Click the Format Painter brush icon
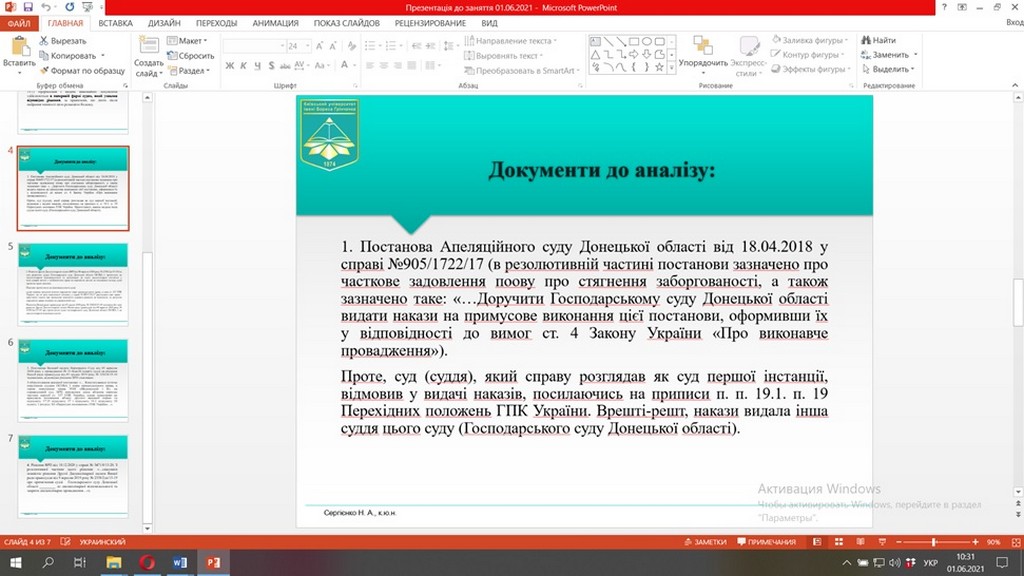The width and height of the screenshot is (1024, 576). pyautogui.click(x=44, y=71)
